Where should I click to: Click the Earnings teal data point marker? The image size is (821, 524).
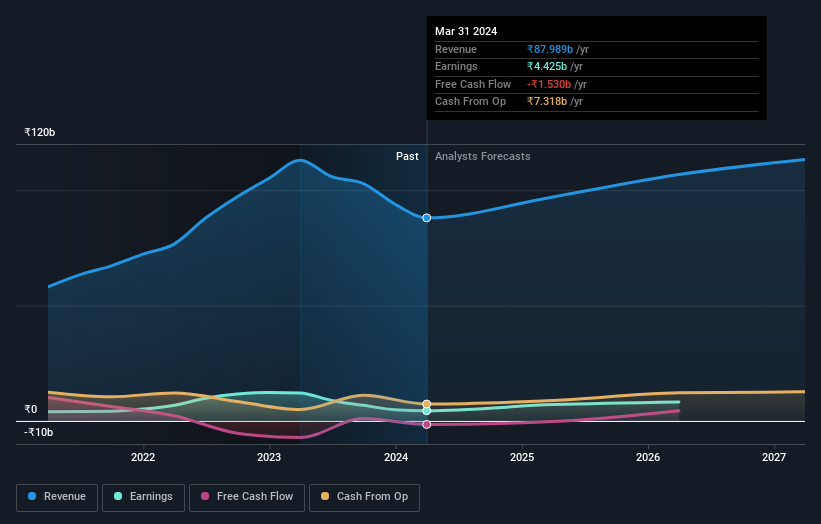click(427, 411)
